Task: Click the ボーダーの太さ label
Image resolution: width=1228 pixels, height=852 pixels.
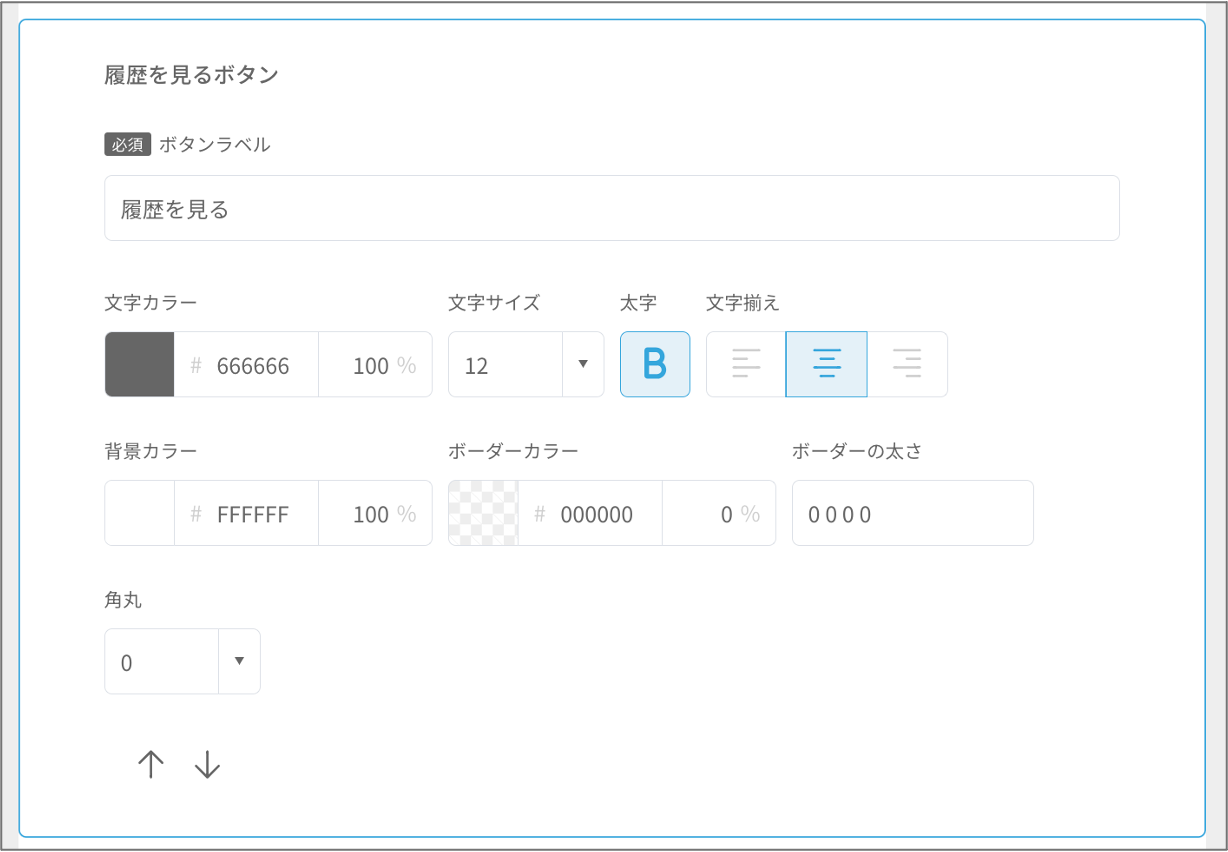Action: point(857,450)
